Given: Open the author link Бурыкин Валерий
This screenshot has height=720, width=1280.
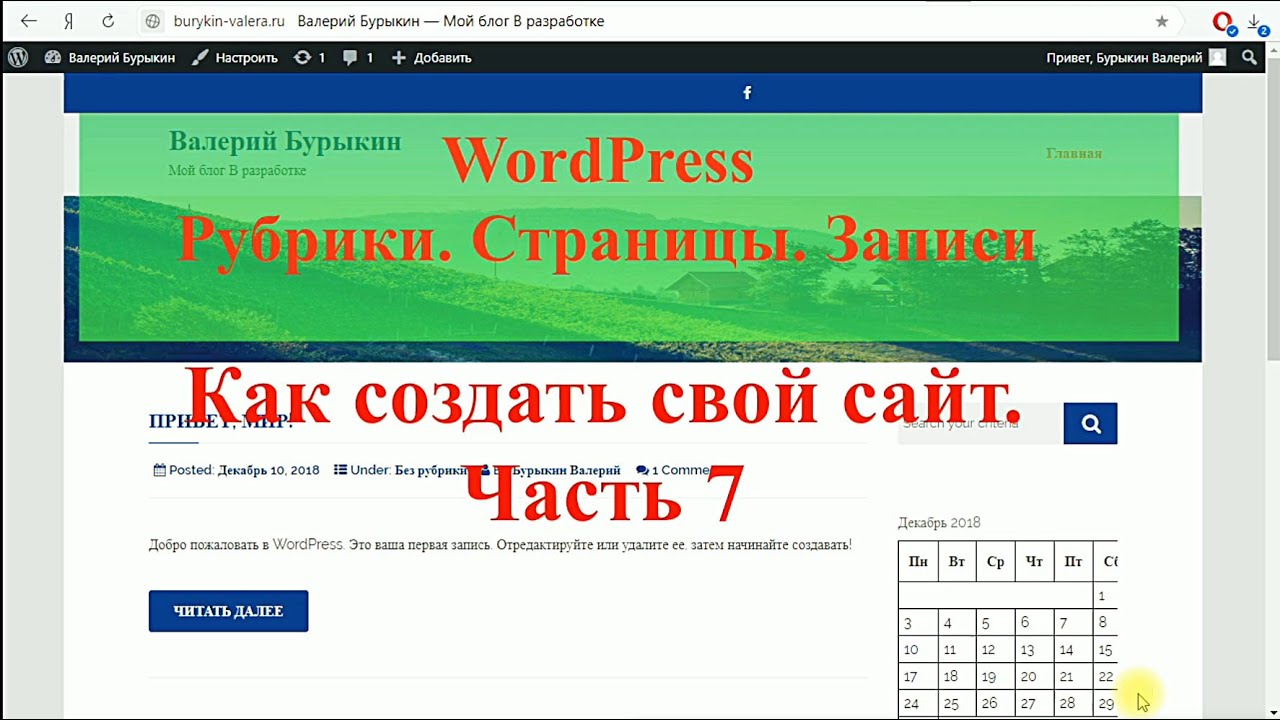Looking at the screenshot, I should 566,470.
